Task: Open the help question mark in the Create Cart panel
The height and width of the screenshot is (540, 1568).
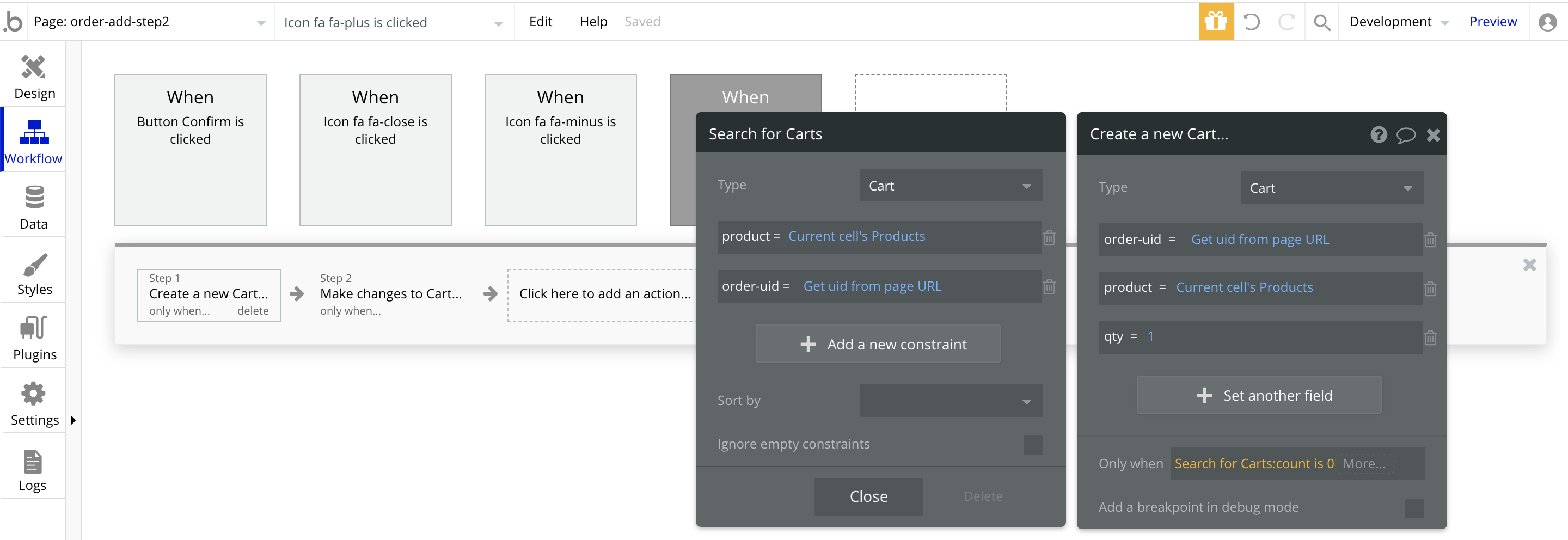Action: coord(1378,134)
